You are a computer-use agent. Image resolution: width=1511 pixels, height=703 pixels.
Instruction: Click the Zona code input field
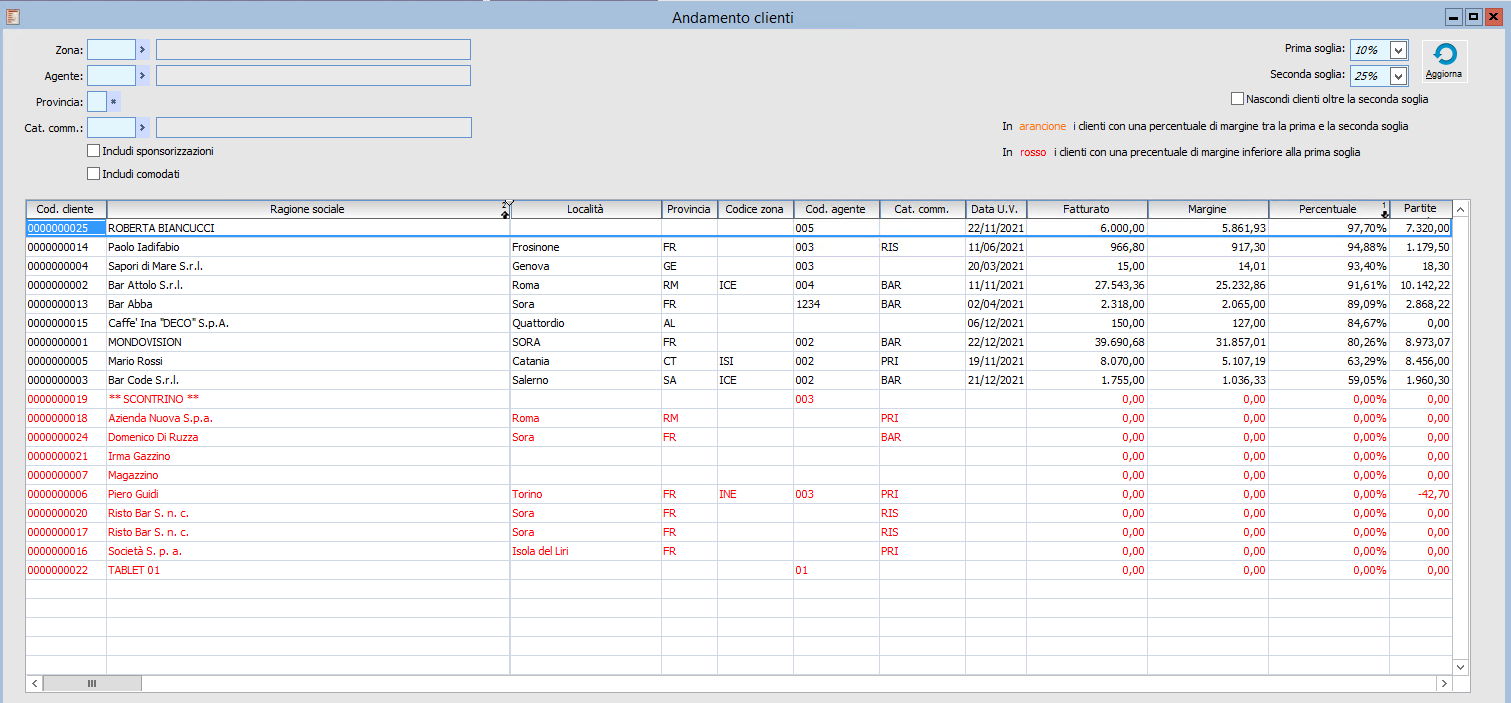(x=111, y=49)
